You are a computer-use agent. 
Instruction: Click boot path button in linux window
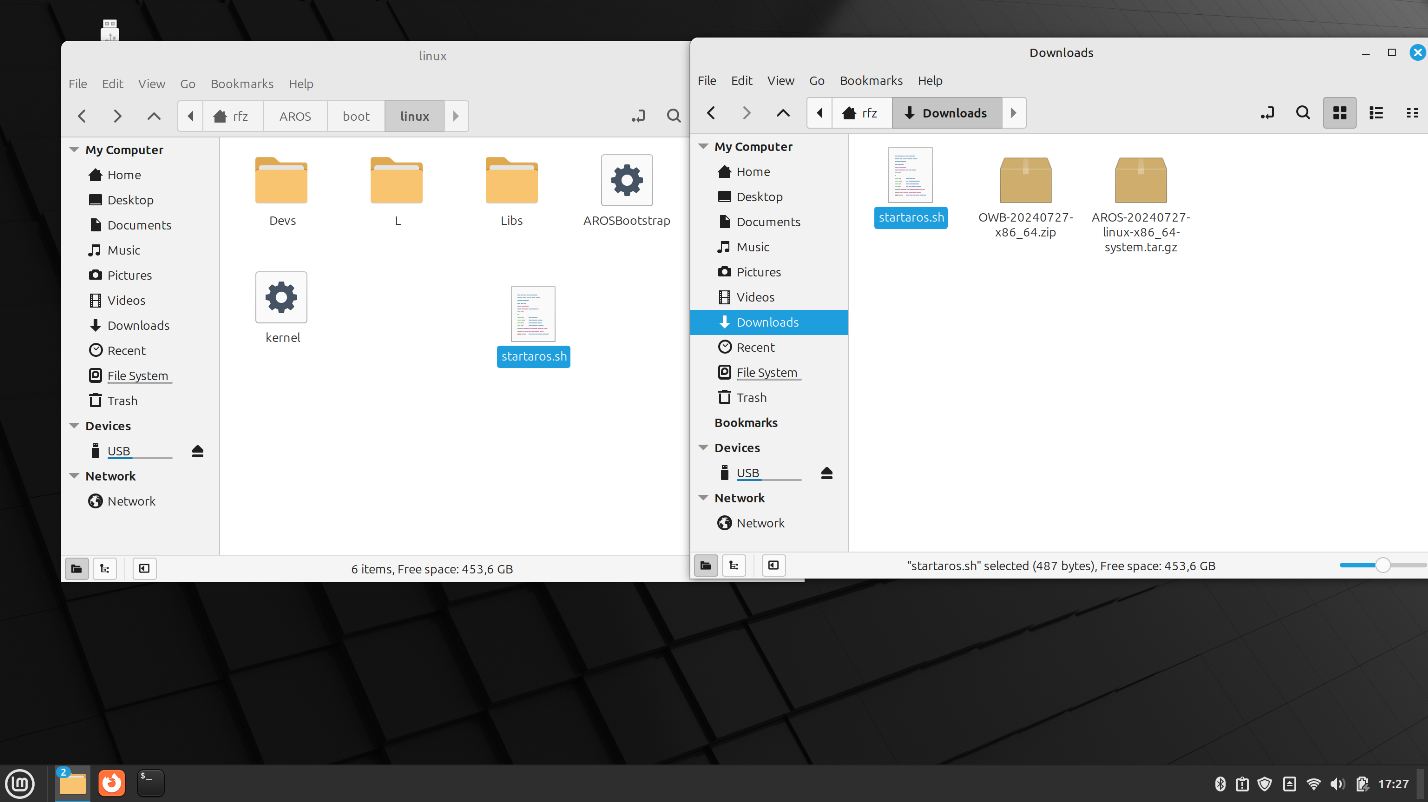coord(356,116)
